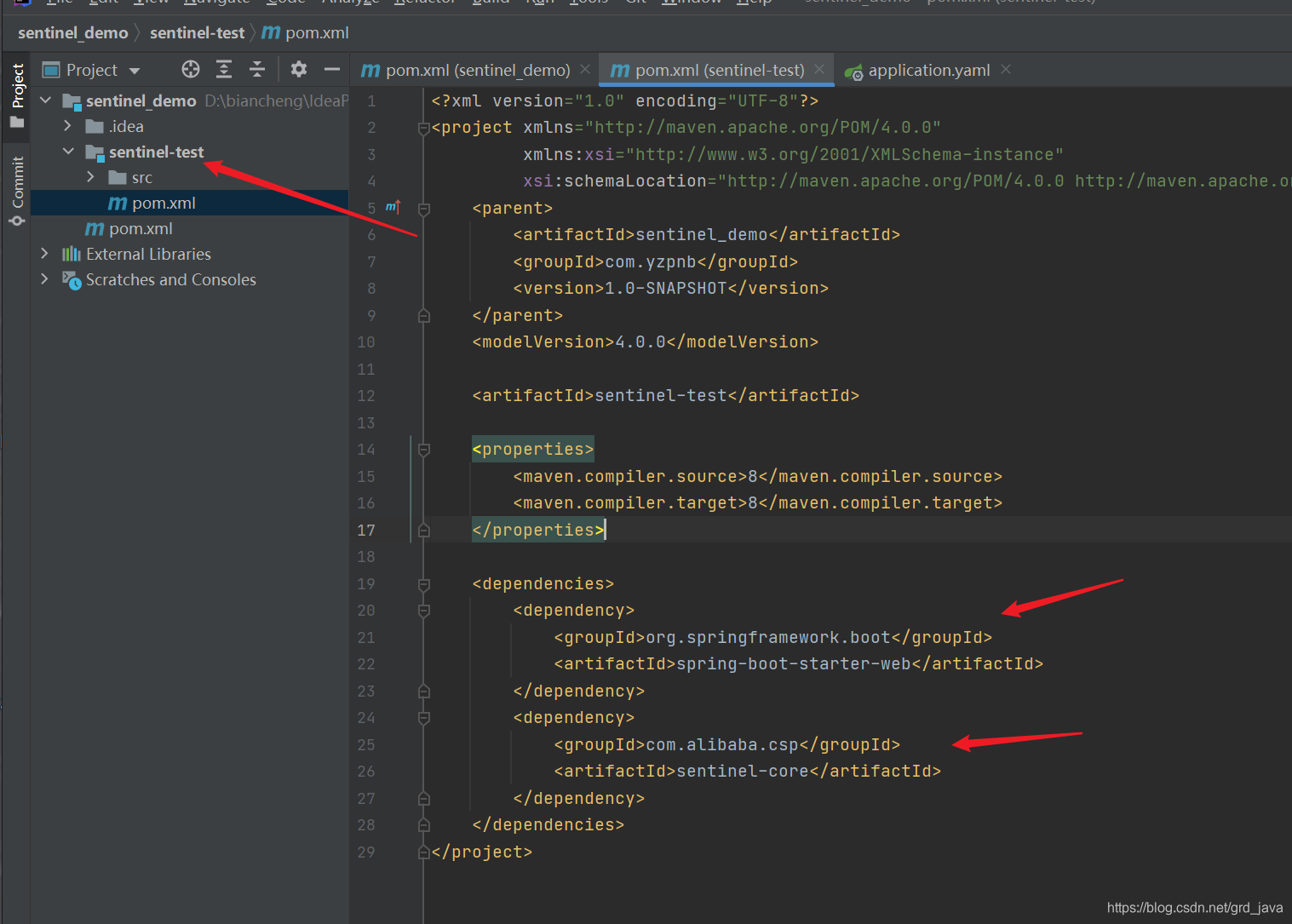Click the Maven parent gutter icon on line 5
1292x924 pixels.
393,207
